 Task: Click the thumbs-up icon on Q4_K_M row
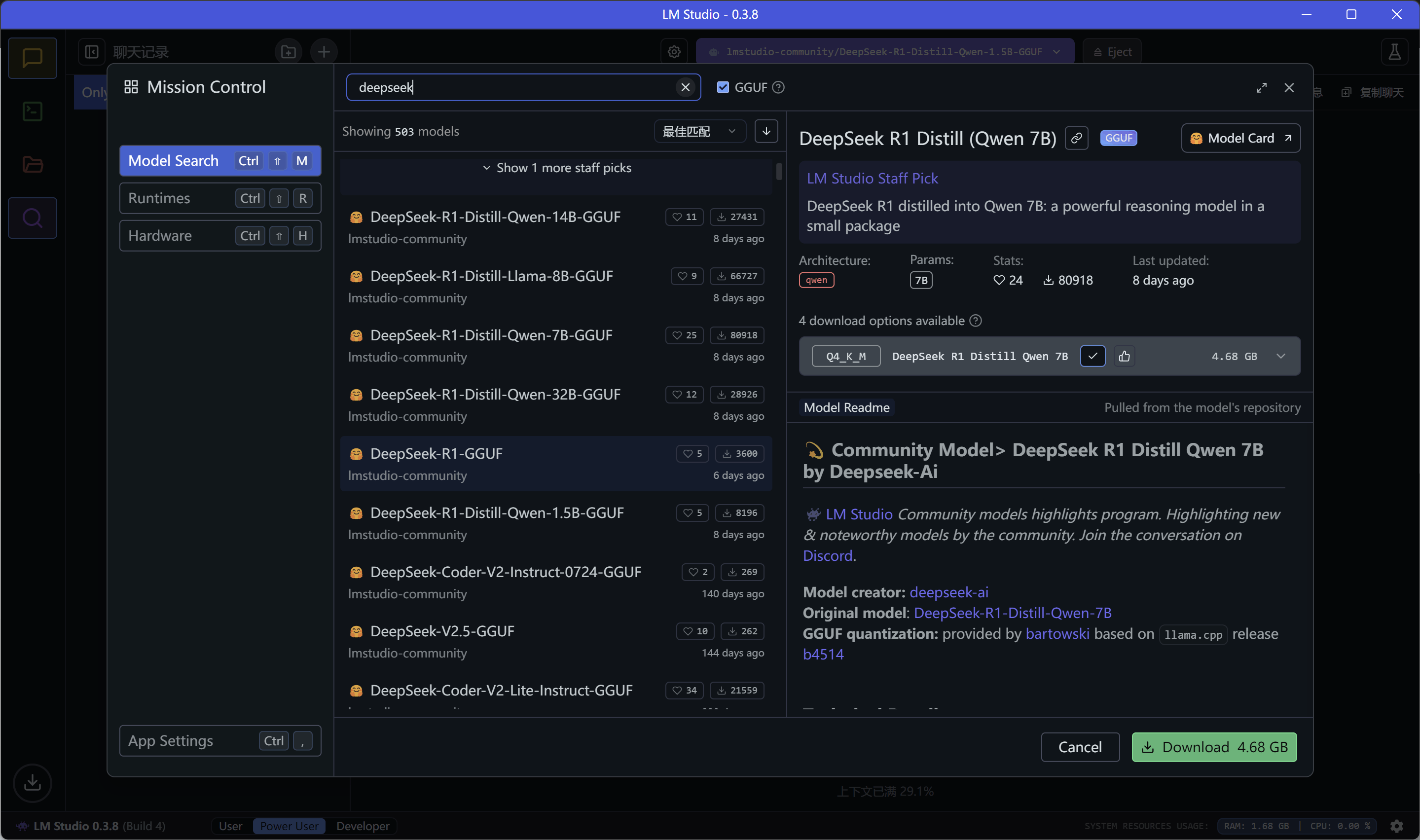(1124, 356)
